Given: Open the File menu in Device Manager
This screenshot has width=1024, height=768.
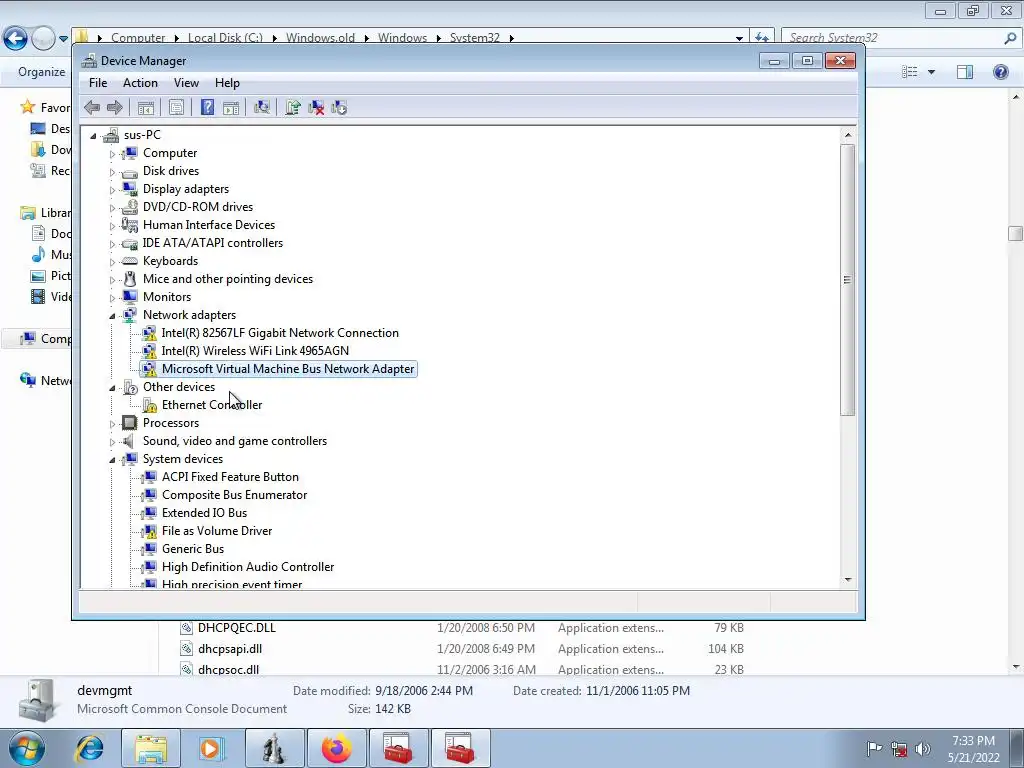Looking at the screenshot, I should pos(98,83).
